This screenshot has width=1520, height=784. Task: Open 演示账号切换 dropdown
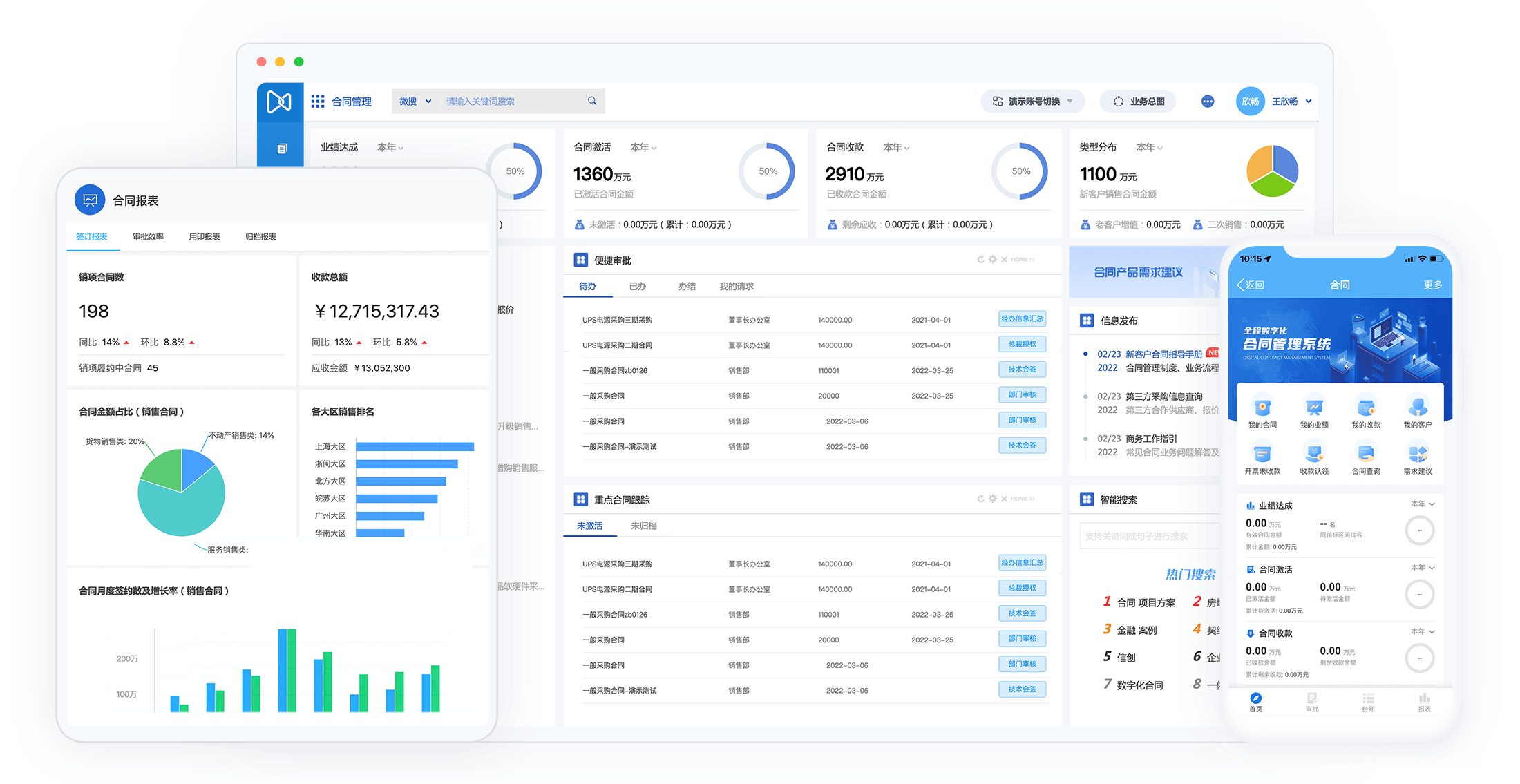coord(1033,102)
